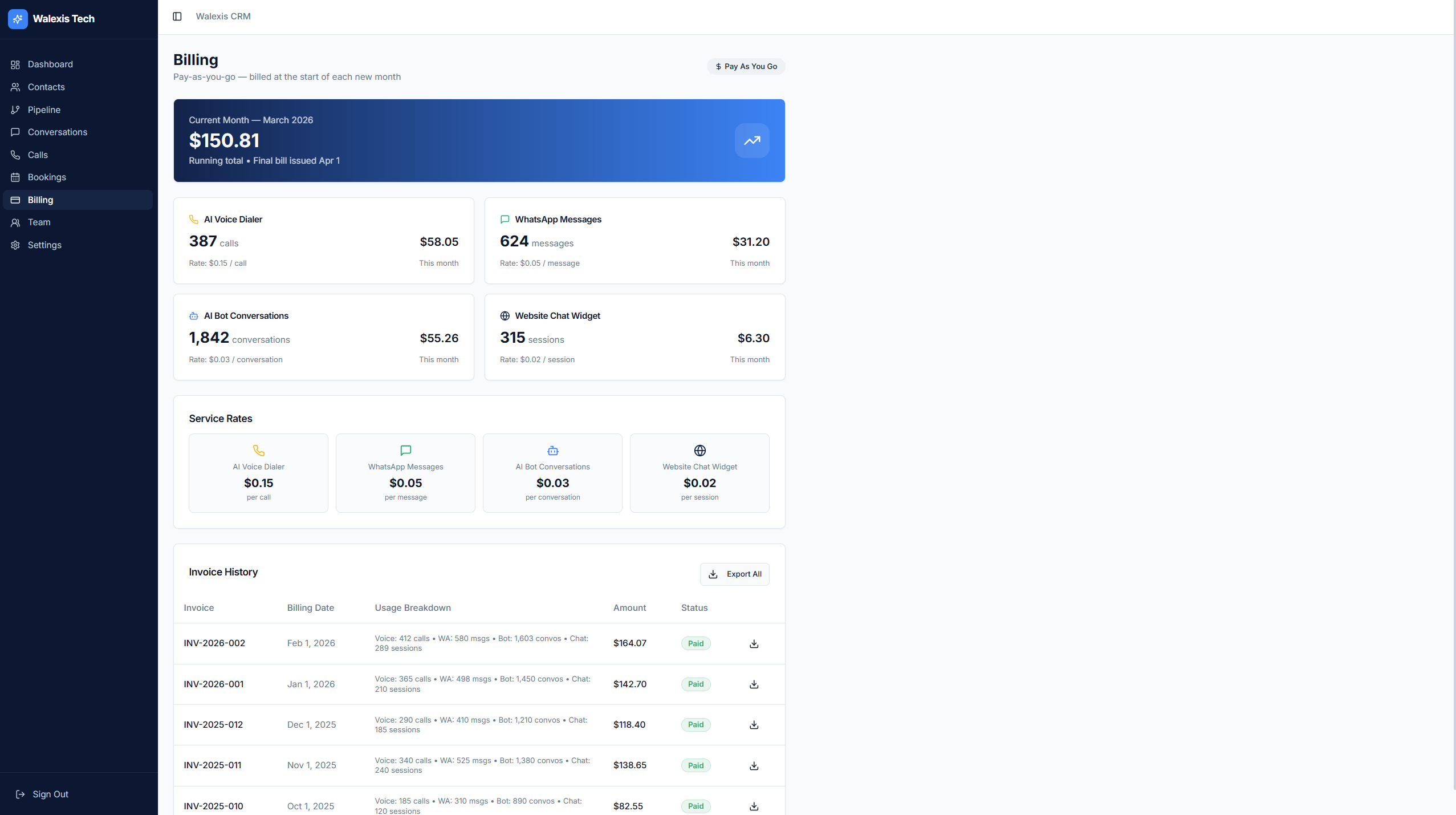The image size is (1456, 815).
Task: Select invoice INV-2026-001 in the history table
Action: pos(213,684)
